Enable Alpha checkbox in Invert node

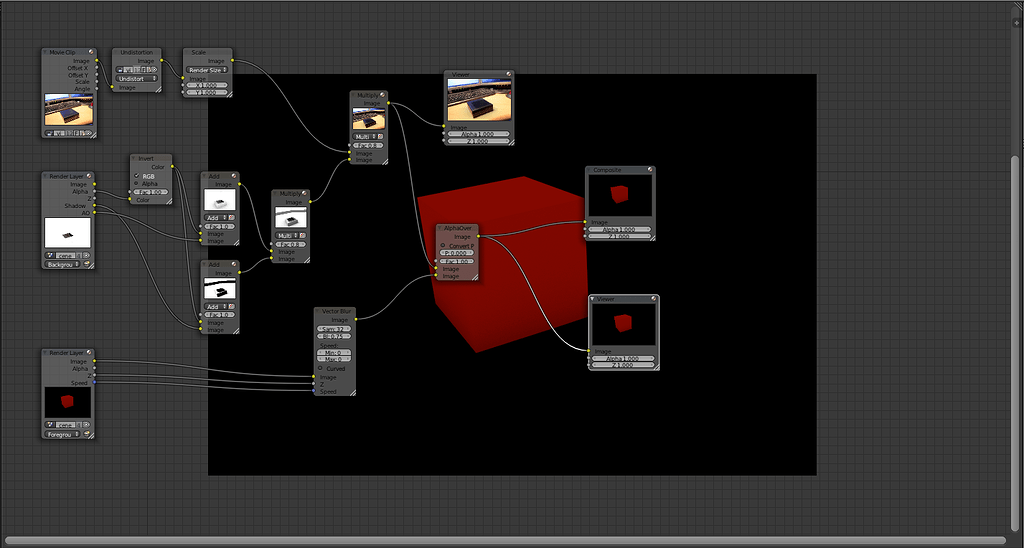[136, 184]
